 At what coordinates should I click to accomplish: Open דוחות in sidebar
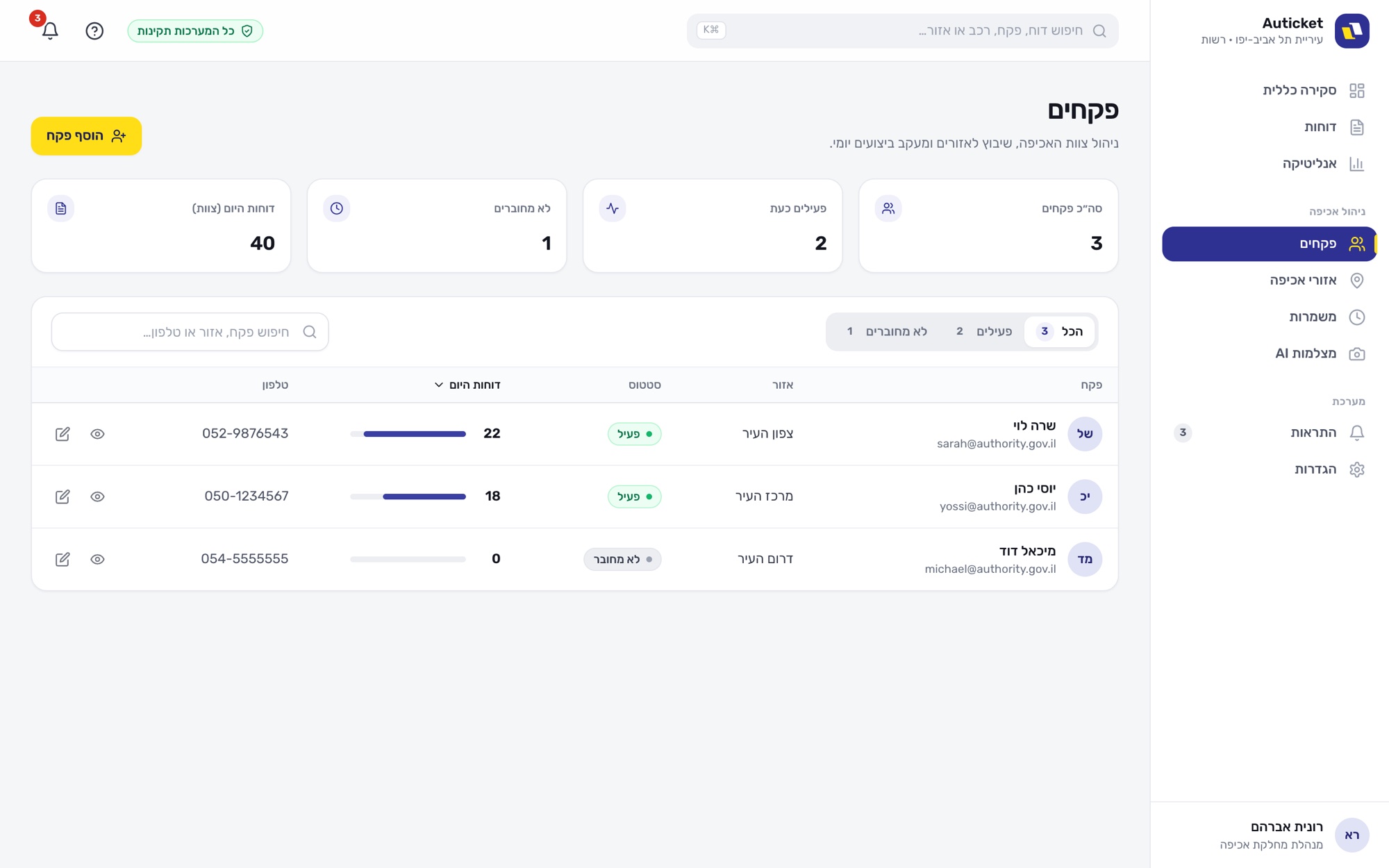click(1270, 127)
